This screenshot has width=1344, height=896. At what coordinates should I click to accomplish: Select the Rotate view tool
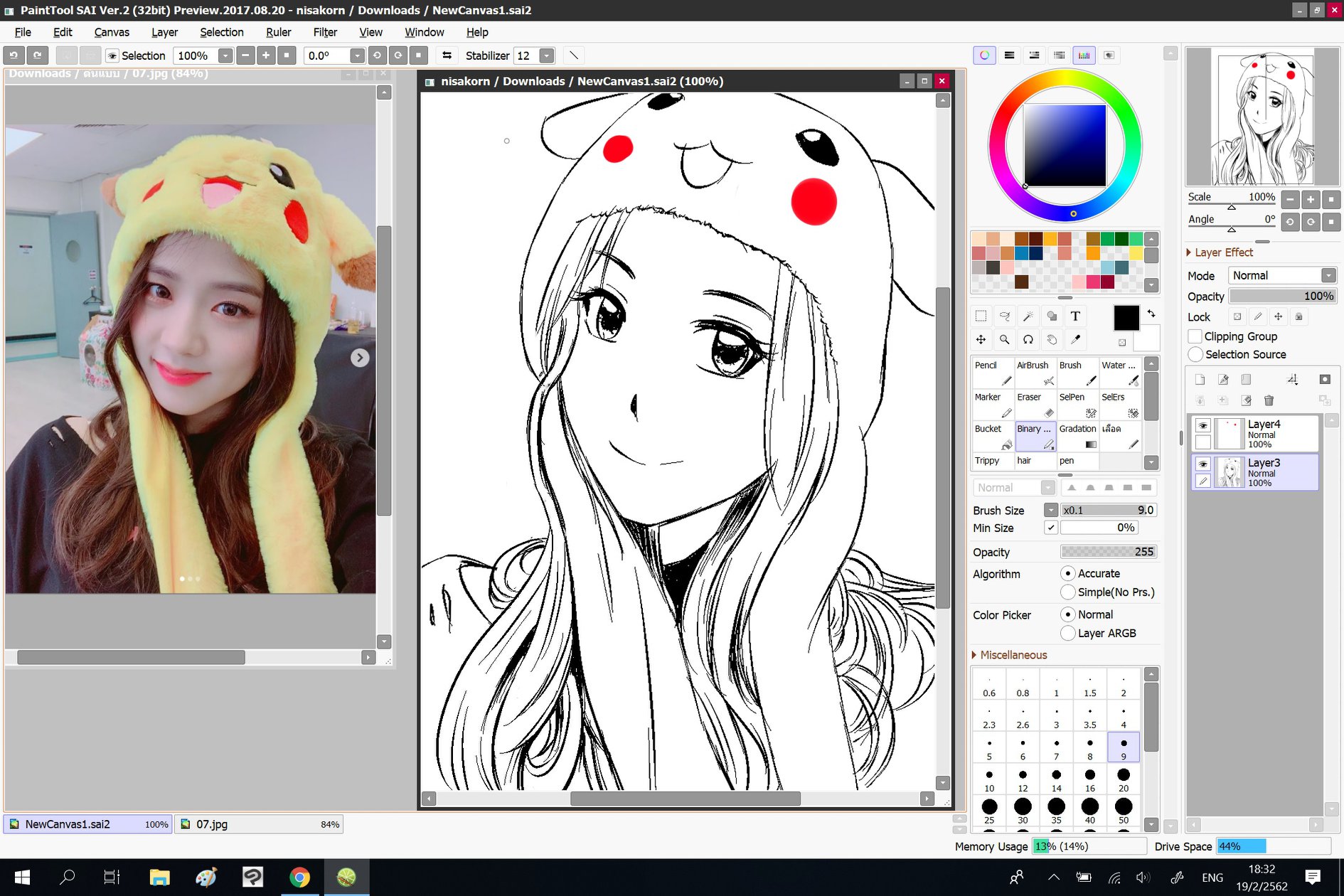pyautogui.click(x=1028, y=340)
